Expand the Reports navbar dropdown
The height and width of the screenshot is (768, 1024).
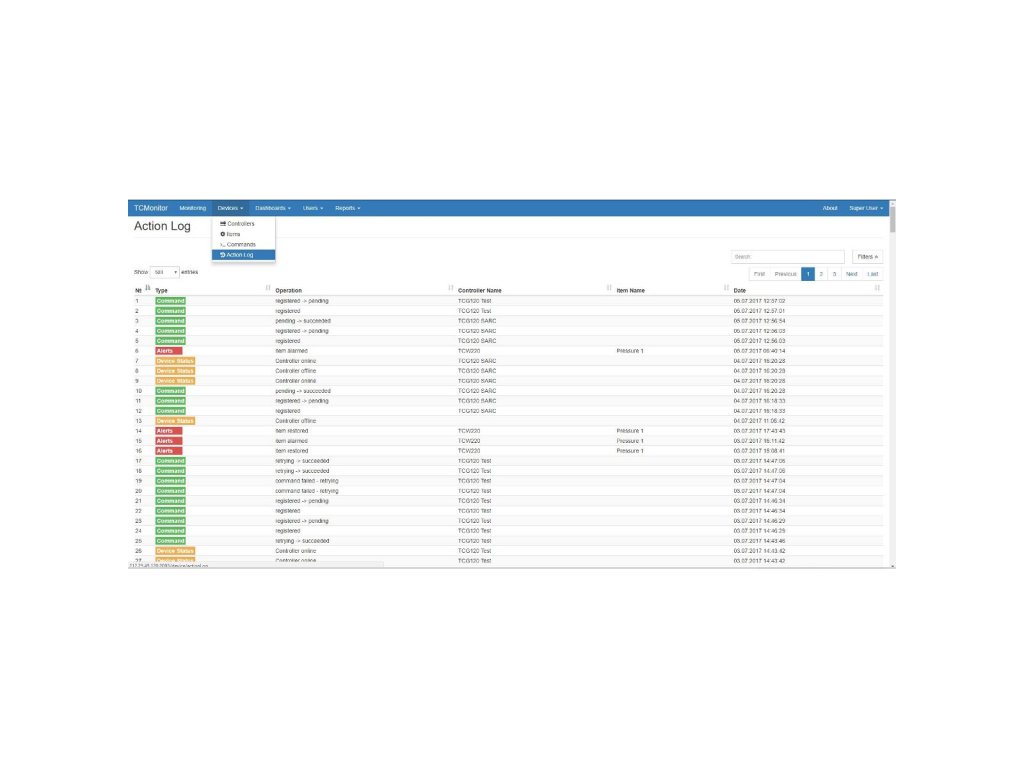(347, 208)
